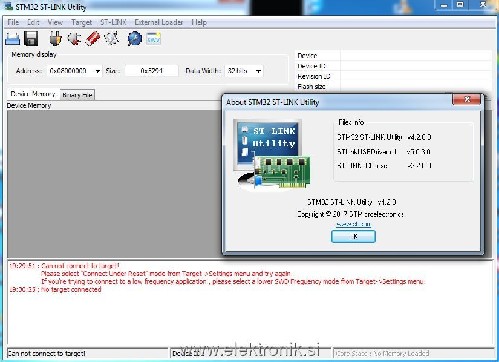
Task: Click the Program verify globe icon
Action: 135,39
